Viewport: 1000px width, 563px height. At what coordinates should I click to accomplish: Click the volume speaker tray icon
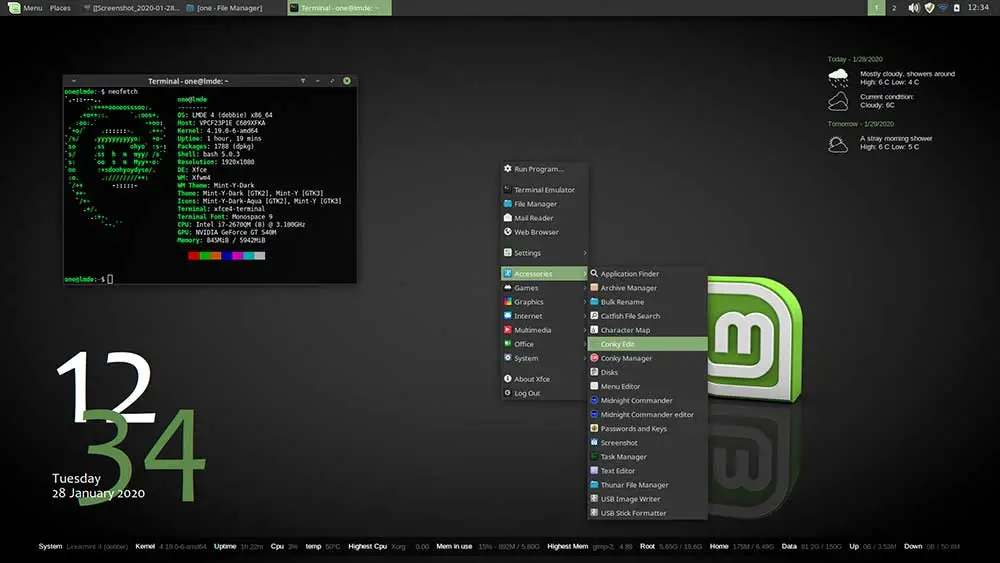(x=913, y=8)
